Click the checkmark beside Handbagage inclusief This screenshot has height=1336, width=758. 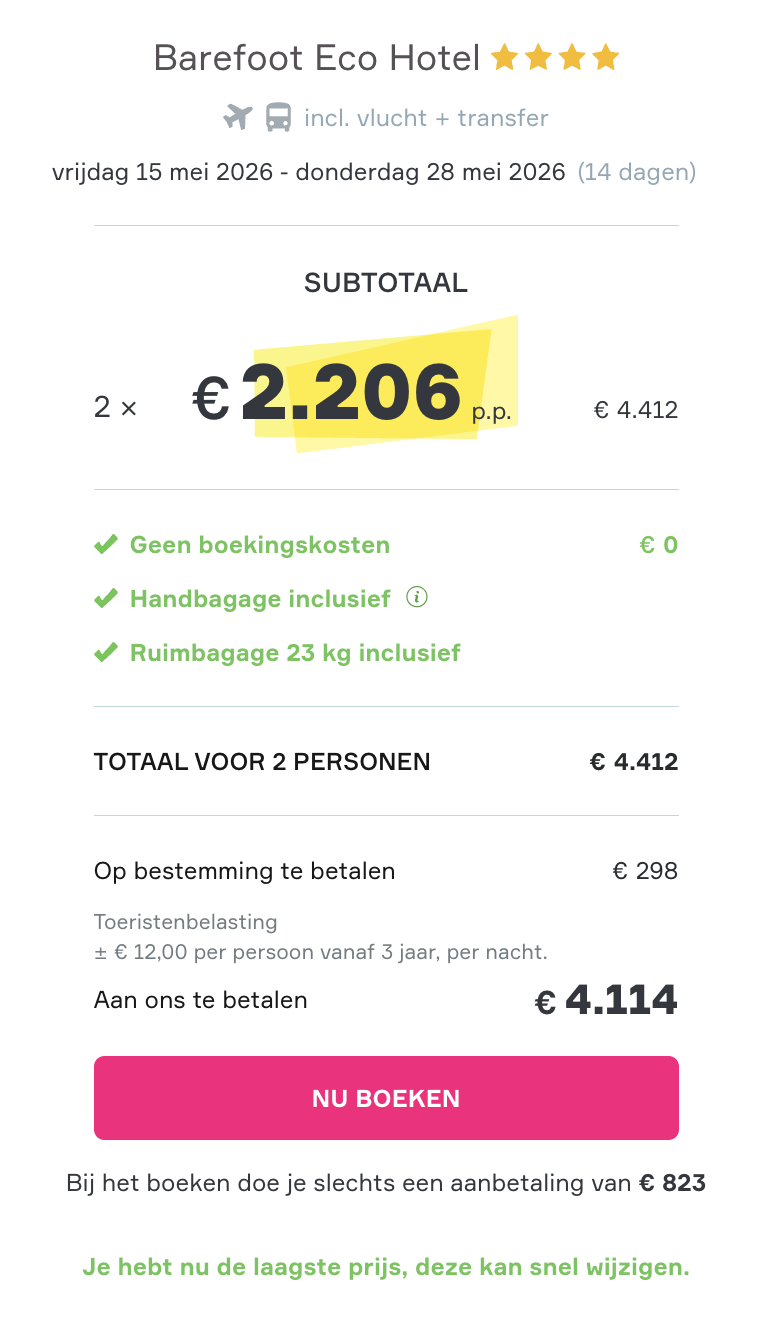(x=105, y=599)
